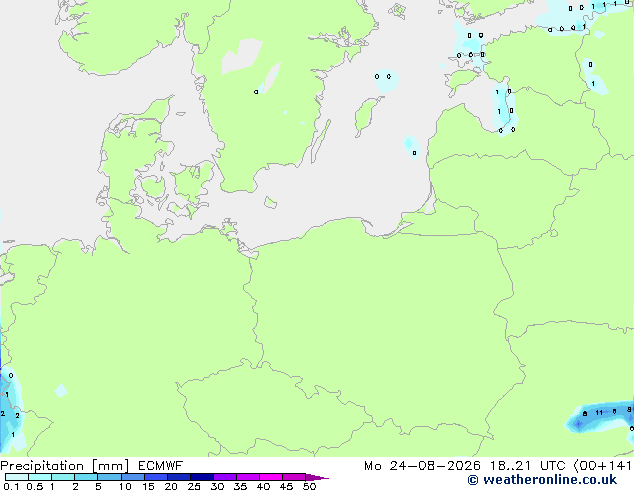
Task: Click the '50' legend scale label
Action: [309, 486]
